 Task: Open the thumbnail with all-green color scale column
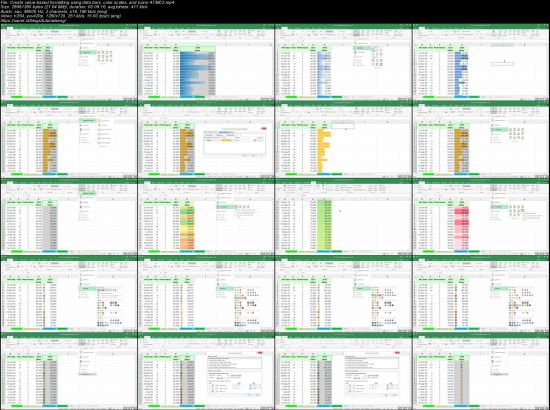tap(343, 216)
